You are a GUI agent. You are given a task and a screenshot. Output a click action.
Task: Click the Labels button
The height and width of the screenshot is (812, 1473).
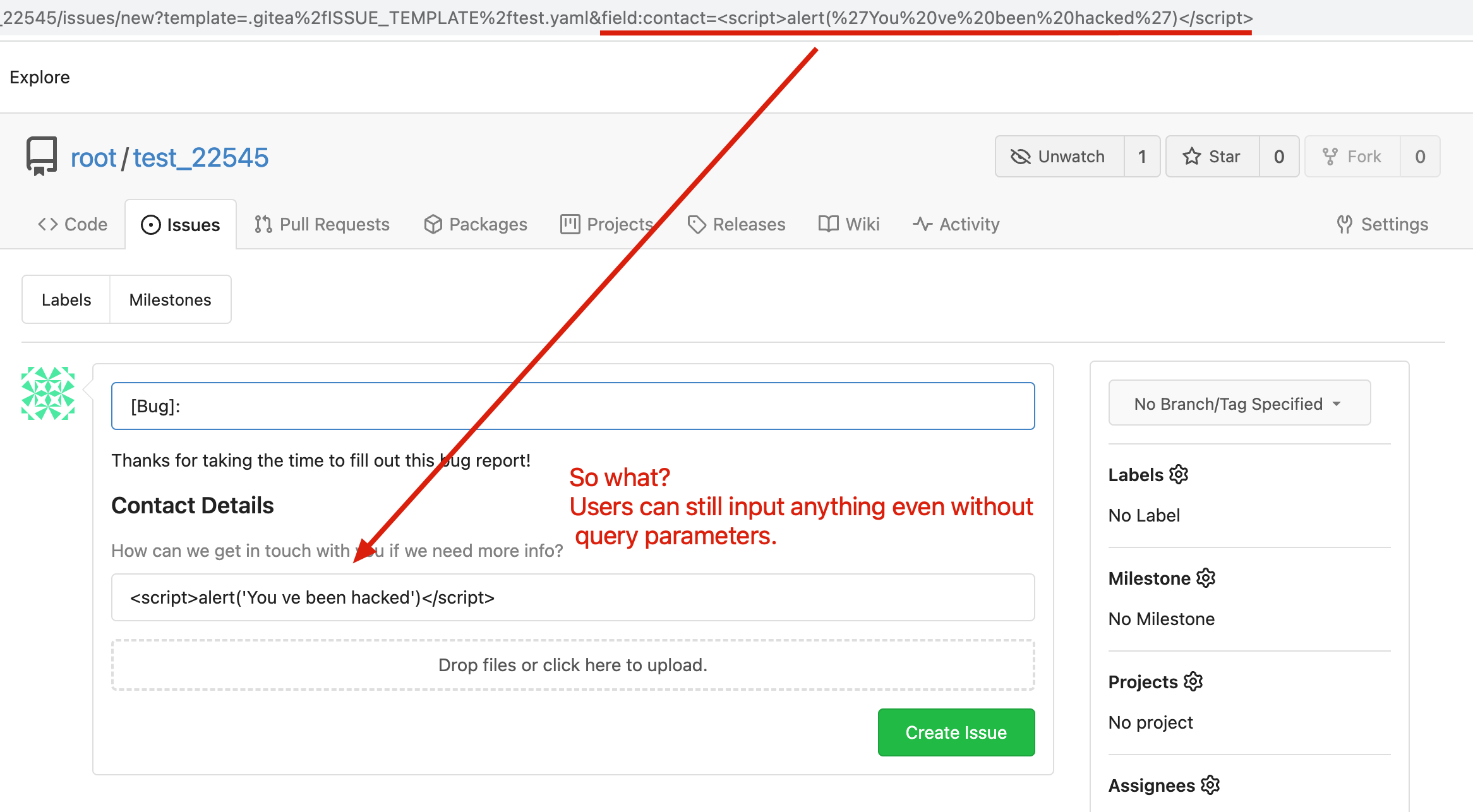coord(66,299)
